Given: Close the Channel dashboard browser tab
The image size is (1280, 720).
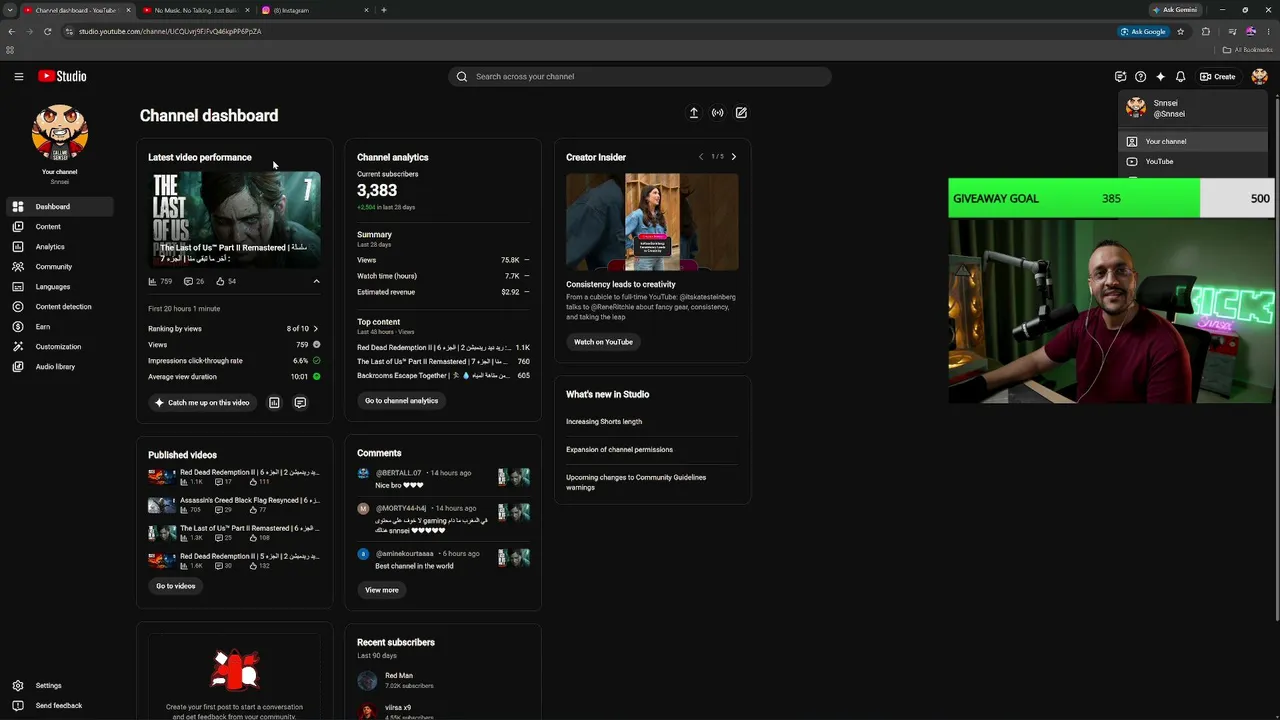Looking at the screenshot, I should point(127,10).
